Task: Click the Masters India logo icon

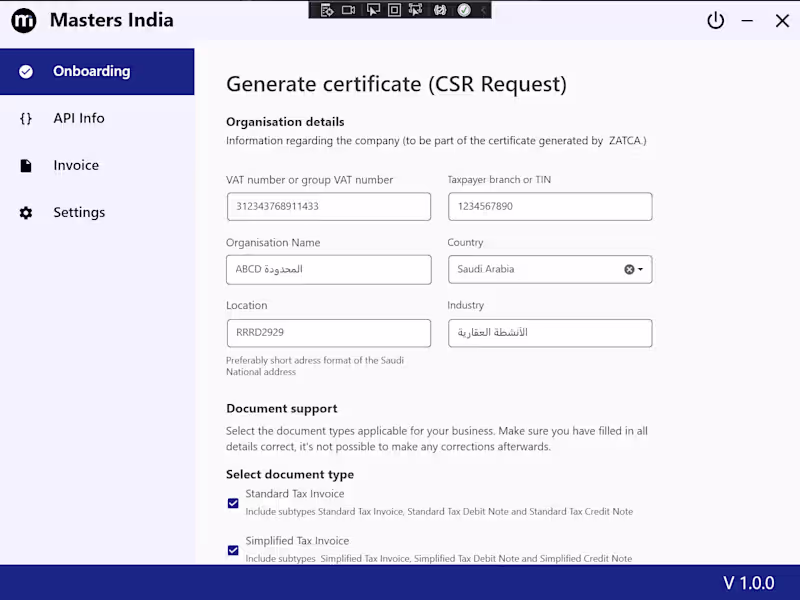Action: [x=24, y=20]
